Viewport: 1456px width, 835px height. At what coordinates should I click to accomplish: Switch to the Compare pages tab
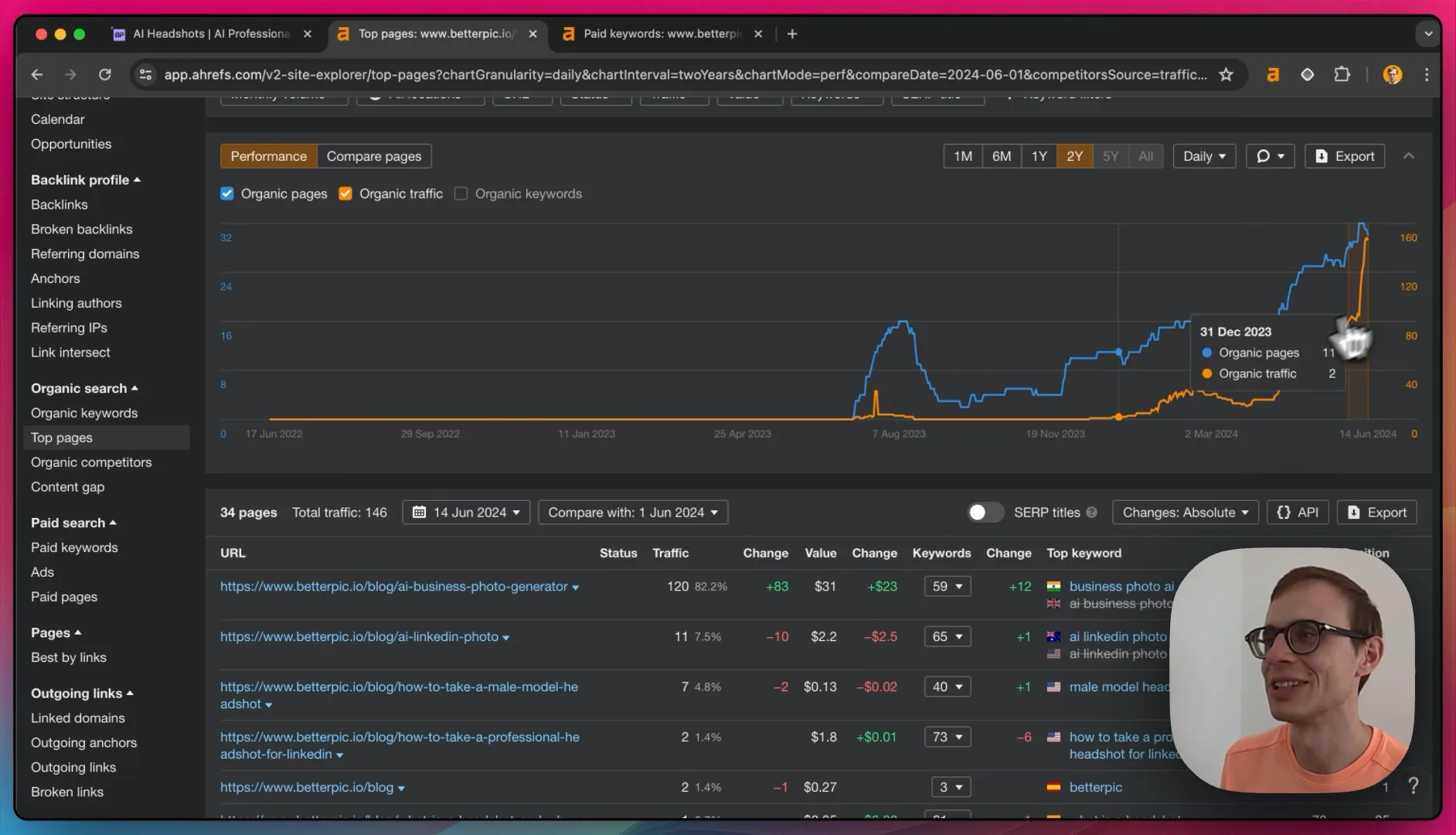[x=374, y=156]
